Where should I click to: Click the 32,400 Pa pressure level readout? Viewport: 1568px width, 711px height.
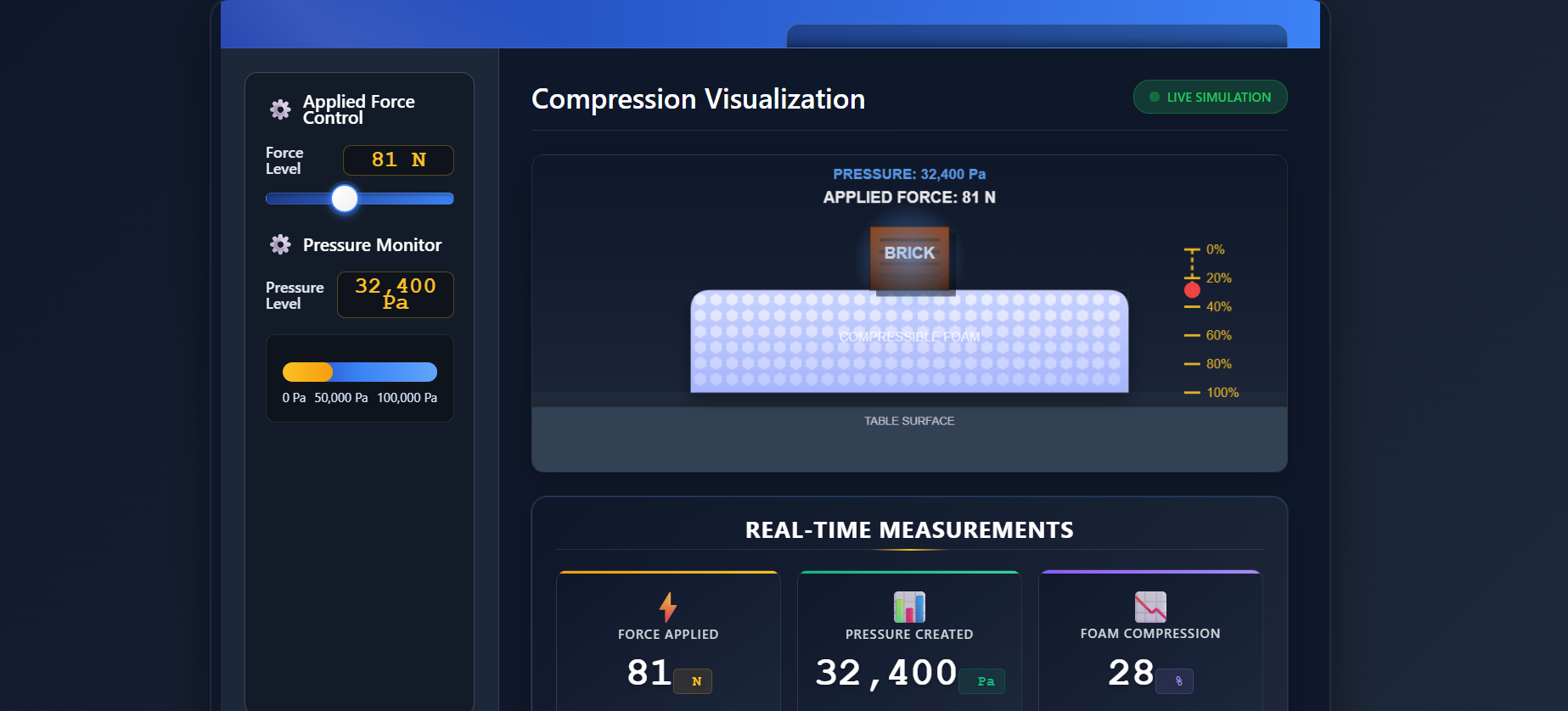pyautogui.click(x=396, y=294)
